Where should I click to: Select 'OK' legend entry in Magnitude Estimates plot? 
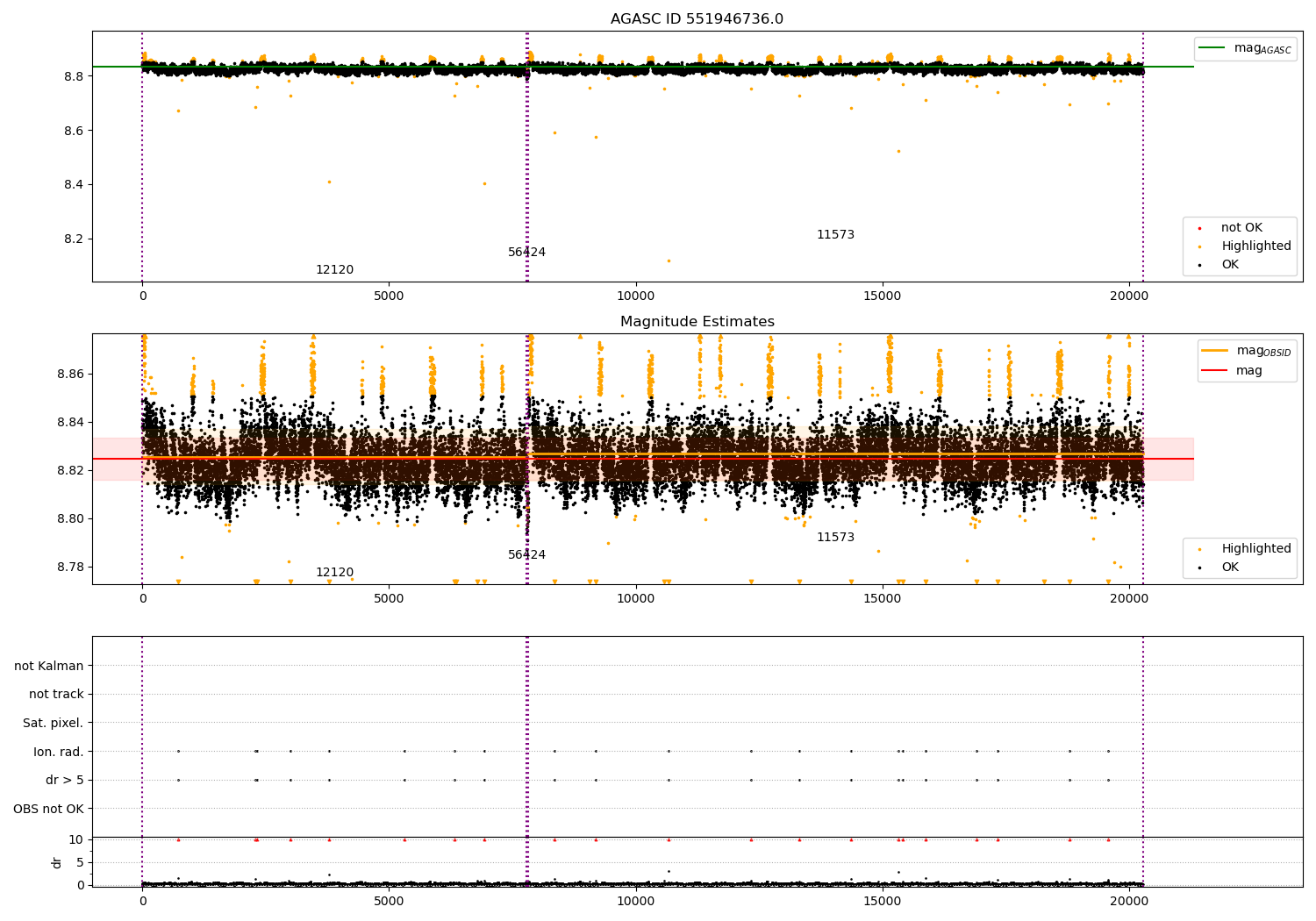point(1230,568)
